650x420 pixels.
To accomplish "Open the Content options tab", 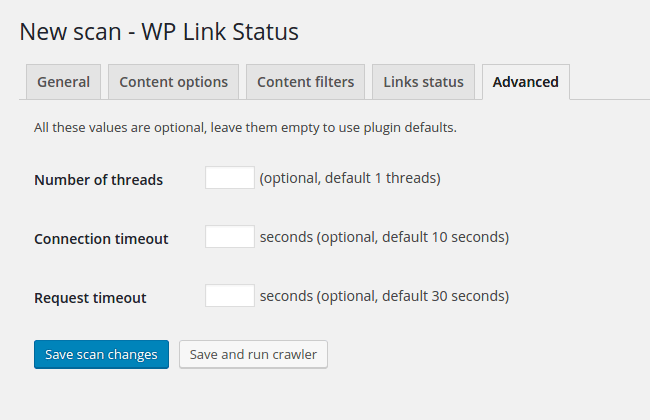I will [x=173, y=82].
